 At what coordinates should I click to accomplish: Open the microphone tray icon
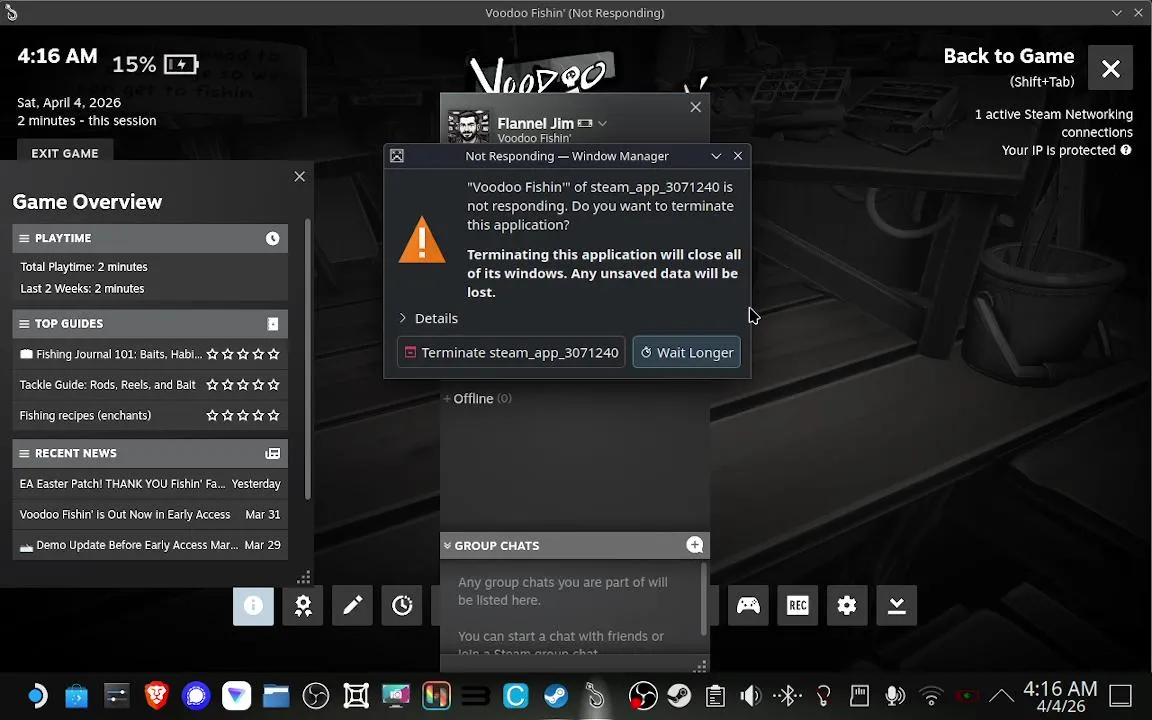895,695
